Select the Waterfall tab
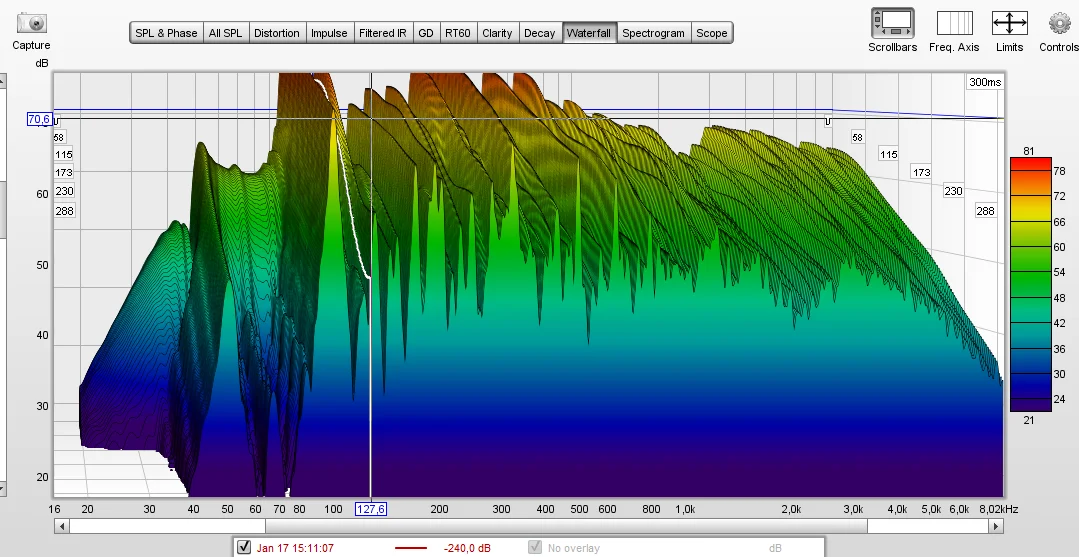1079x557 pixels. [x=589, y=33]
